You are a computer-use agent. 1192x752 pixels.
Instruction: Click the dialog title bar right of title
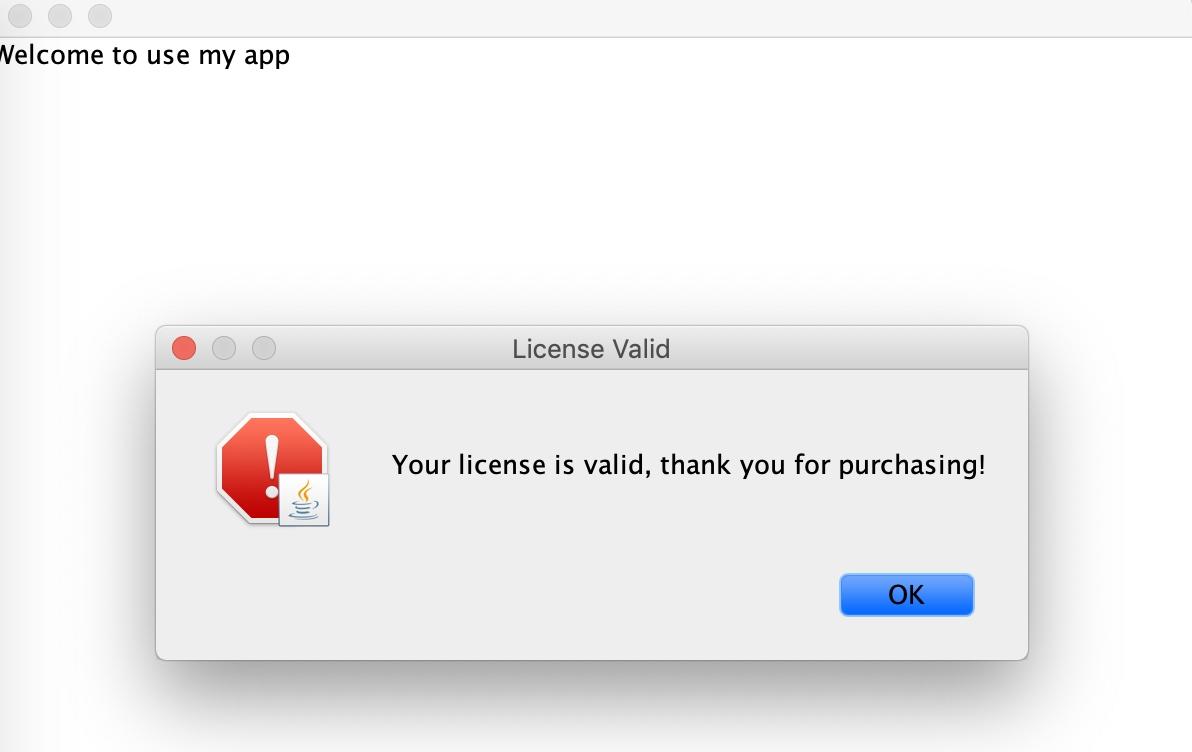(844, 348)
